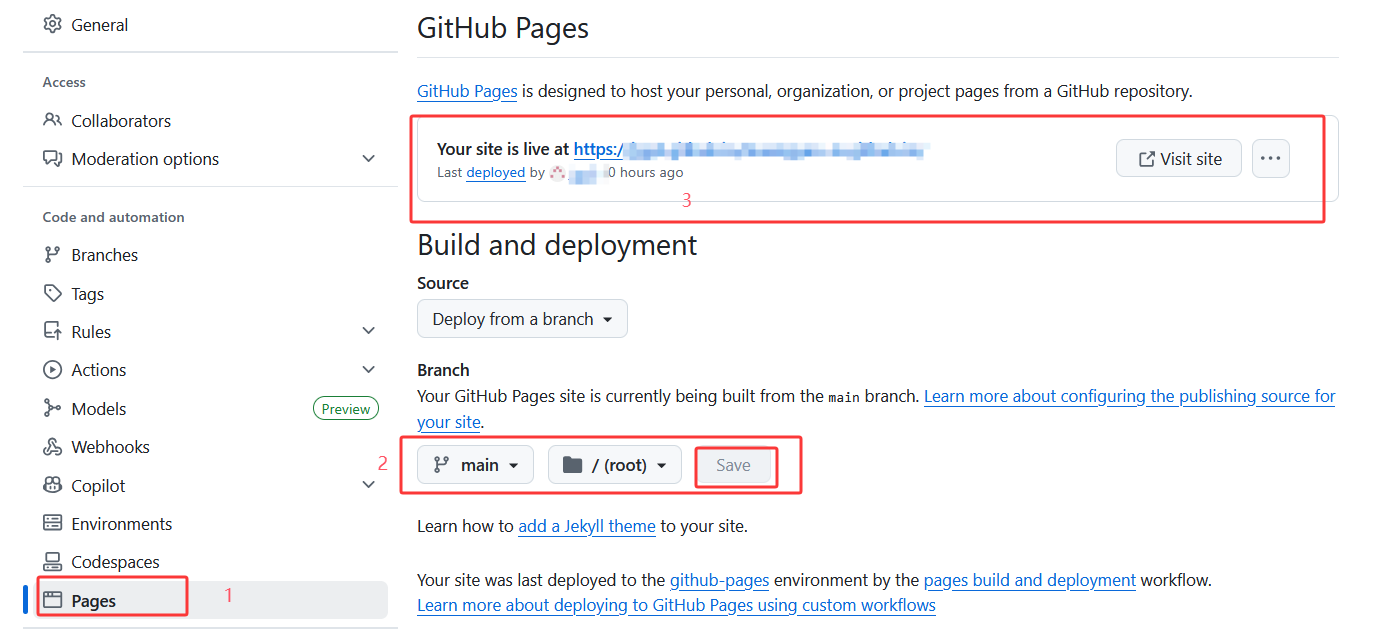Click the Build and deployment heading
This screenshot has height=630, width=1386.
557,245
